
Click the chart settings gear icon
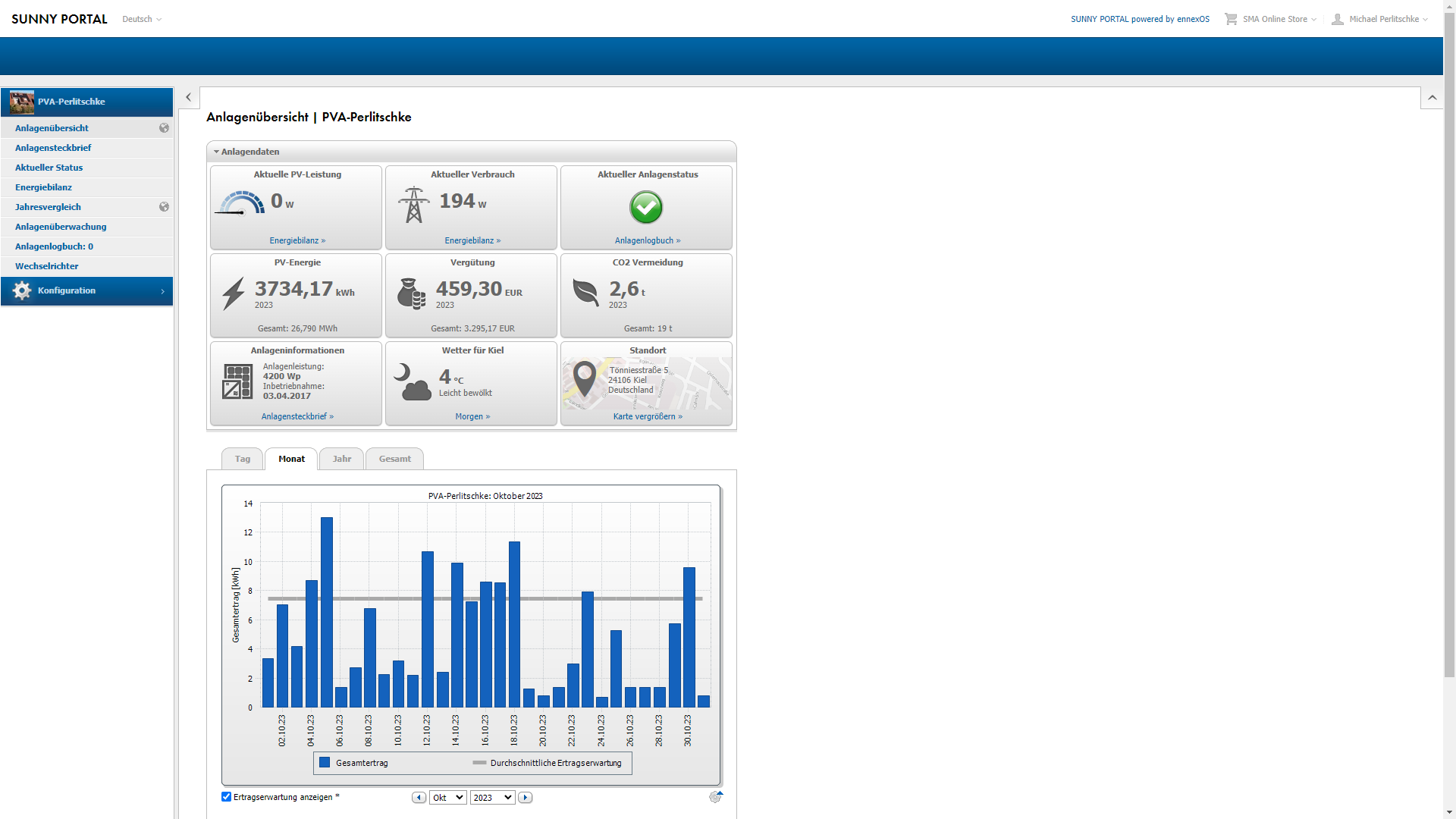[715, 797]
